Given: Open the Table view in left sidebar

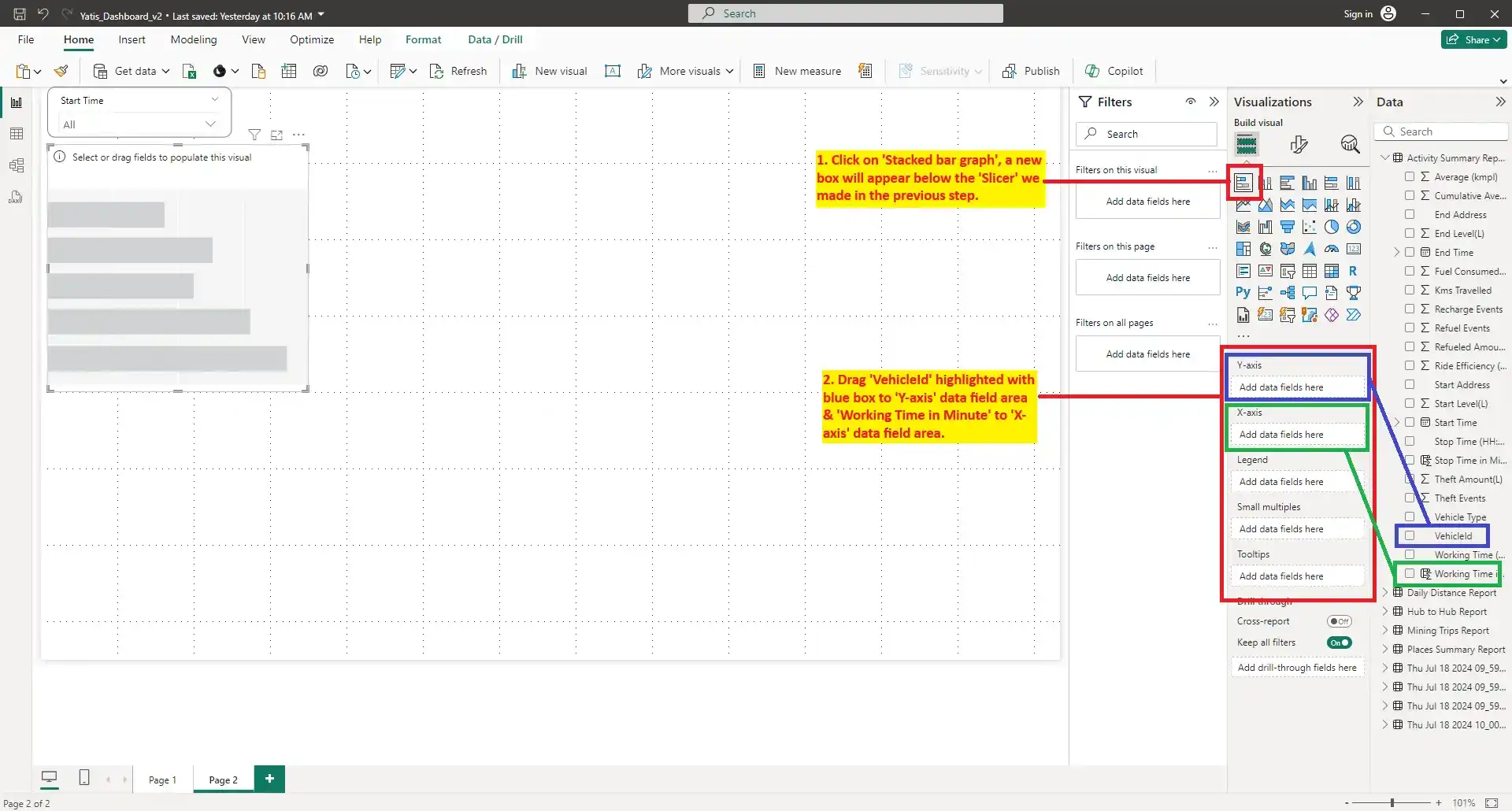Looking at the screenshot, I should click(17, 134).
